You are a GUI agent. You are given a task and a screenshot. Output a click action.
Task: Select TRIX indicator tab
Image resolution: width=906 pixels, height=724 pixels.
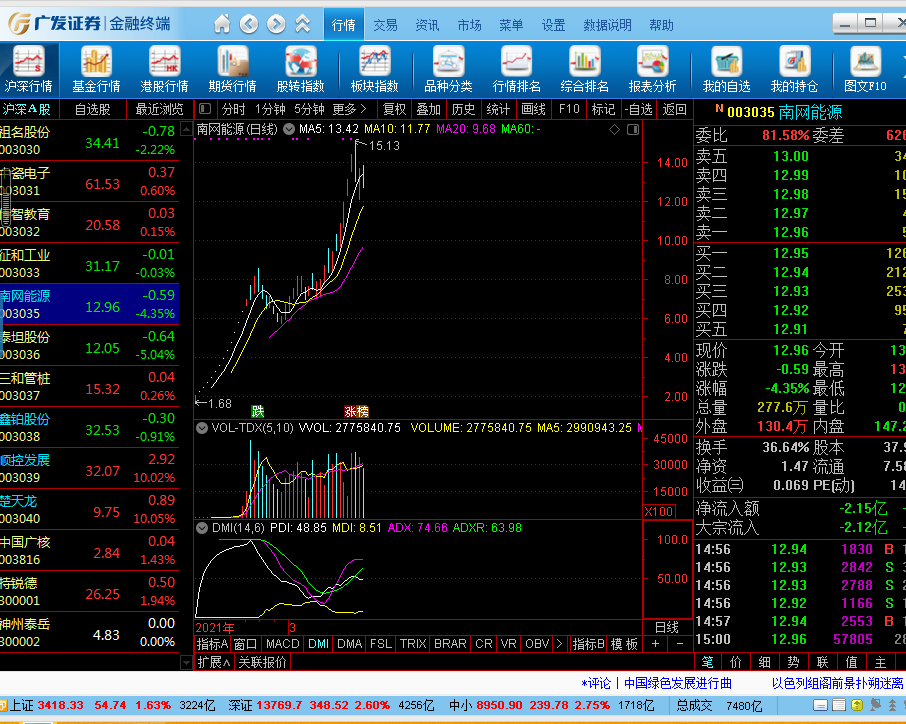point(413,644)
